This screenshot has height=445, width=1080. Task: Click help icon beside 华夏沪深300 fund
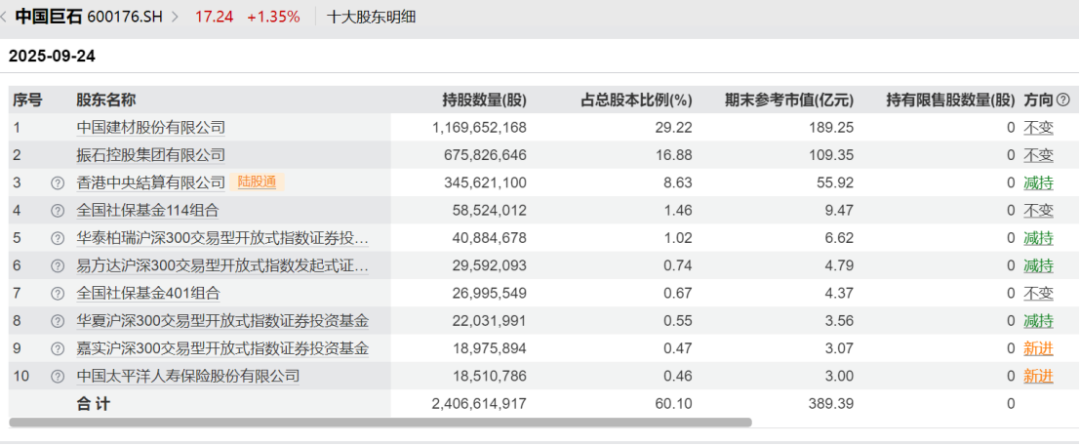point(58,321)
